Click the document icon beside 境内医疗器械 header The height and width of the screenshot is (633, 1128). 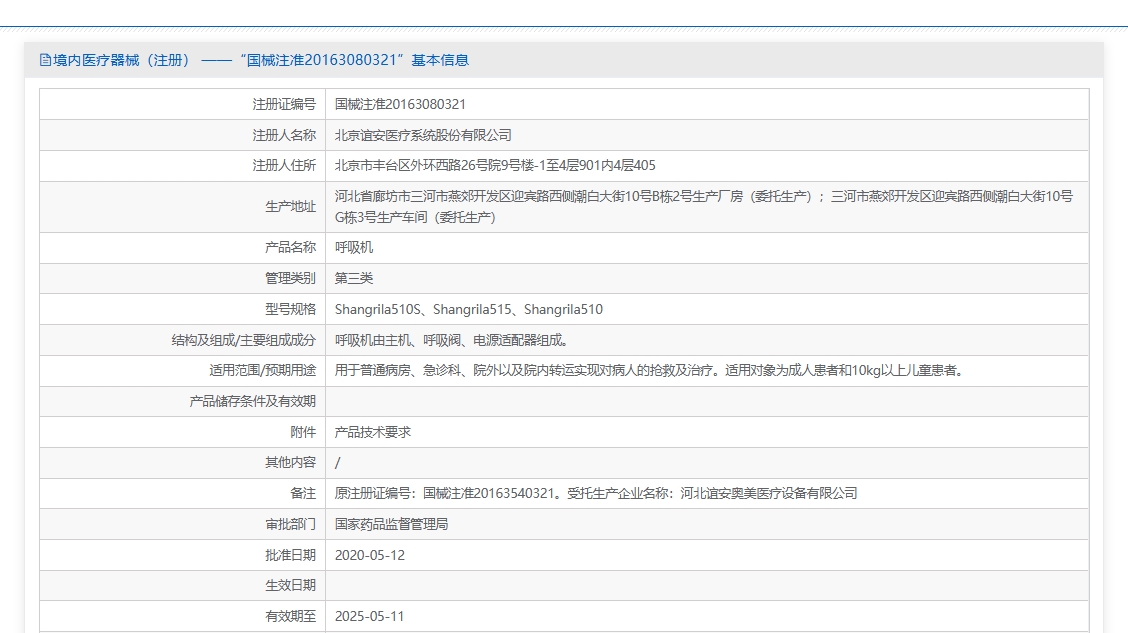pos(45,60)
